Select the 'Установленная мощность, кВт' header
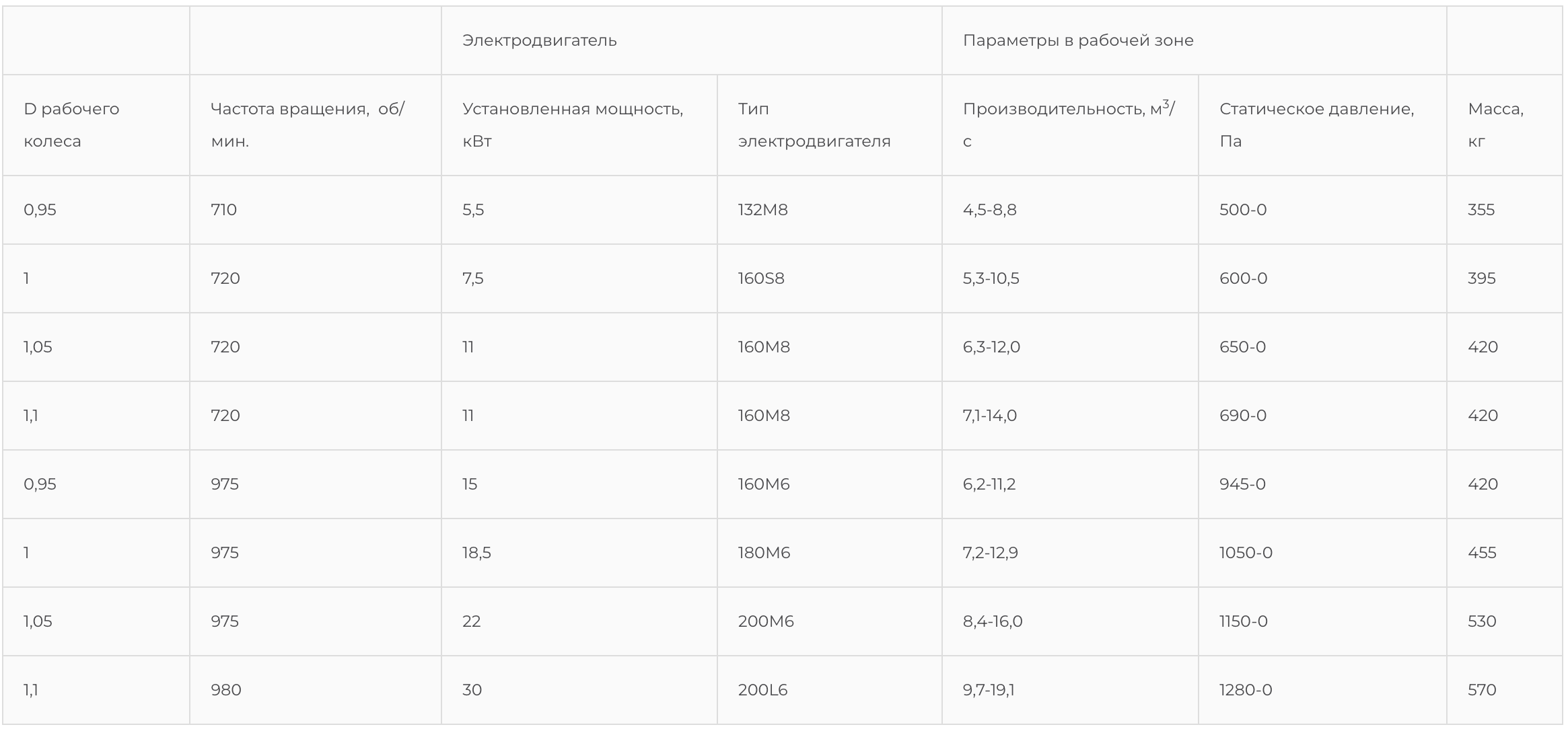 (572, 125)
